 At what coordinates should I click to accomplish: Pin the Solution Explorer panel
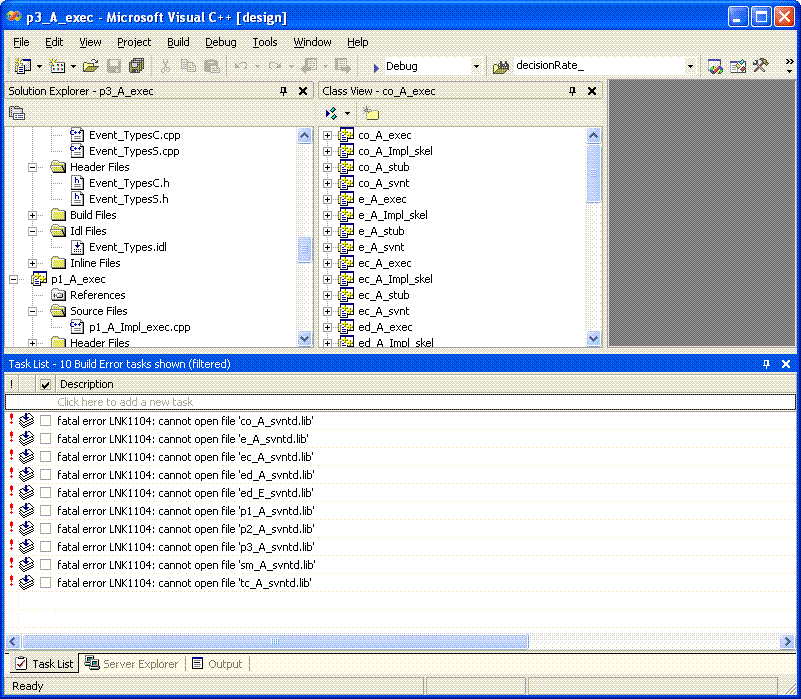coord(284,91)
